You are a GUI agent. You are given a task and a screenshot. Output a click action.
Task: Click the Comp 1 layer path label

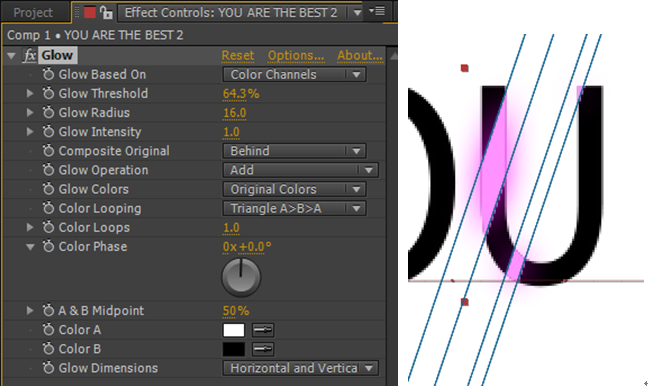click(x=95, y=35)
